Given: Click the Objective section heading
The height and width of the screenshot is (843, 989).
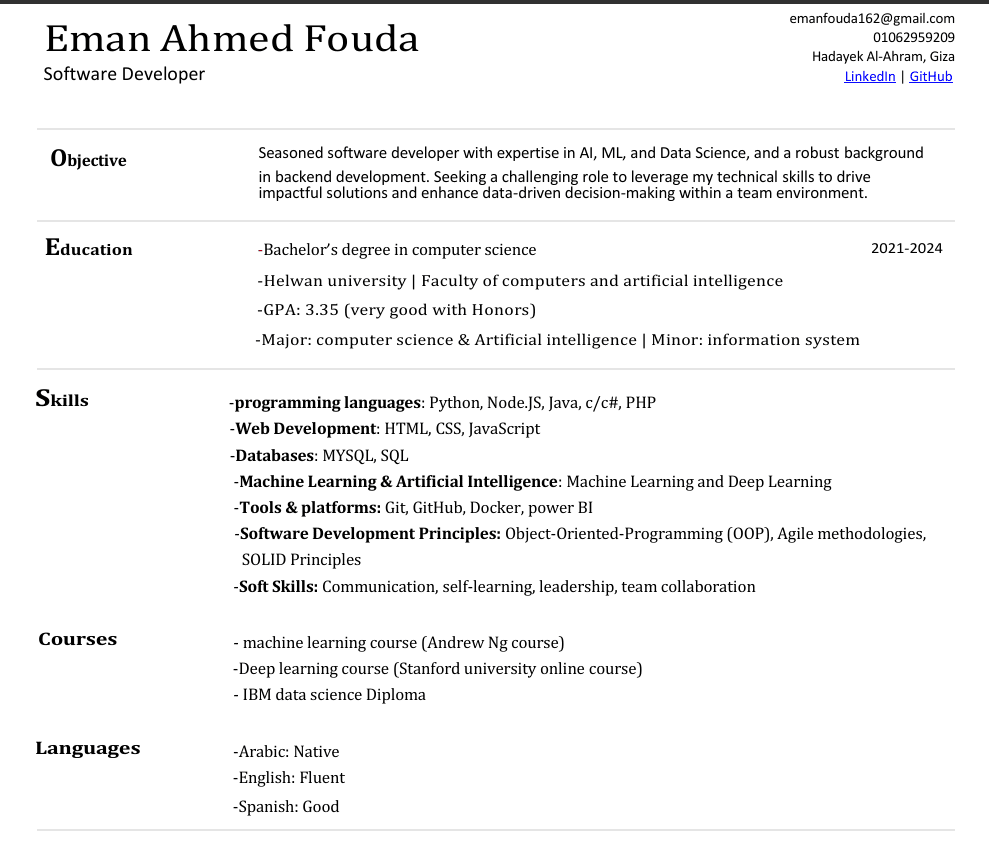Looking at the screenshot, I should pos(89,159).
